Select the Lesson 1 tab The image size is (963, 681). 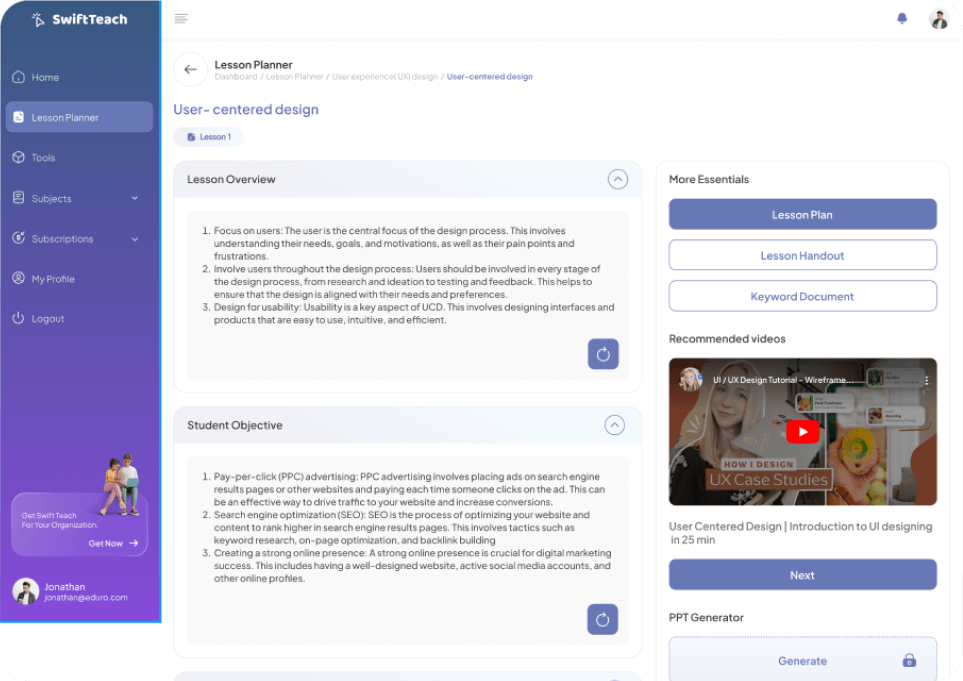208,136
